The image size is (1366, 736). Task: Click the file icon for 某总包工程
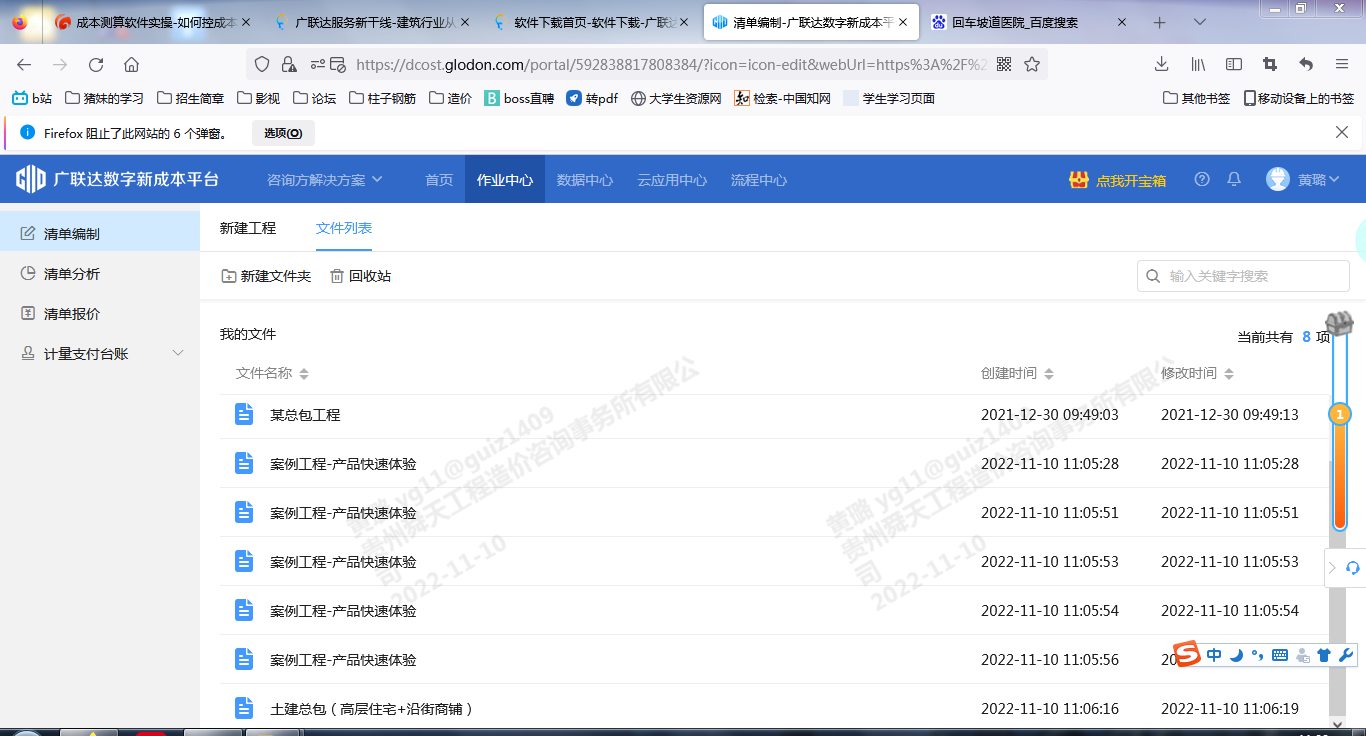244,414
